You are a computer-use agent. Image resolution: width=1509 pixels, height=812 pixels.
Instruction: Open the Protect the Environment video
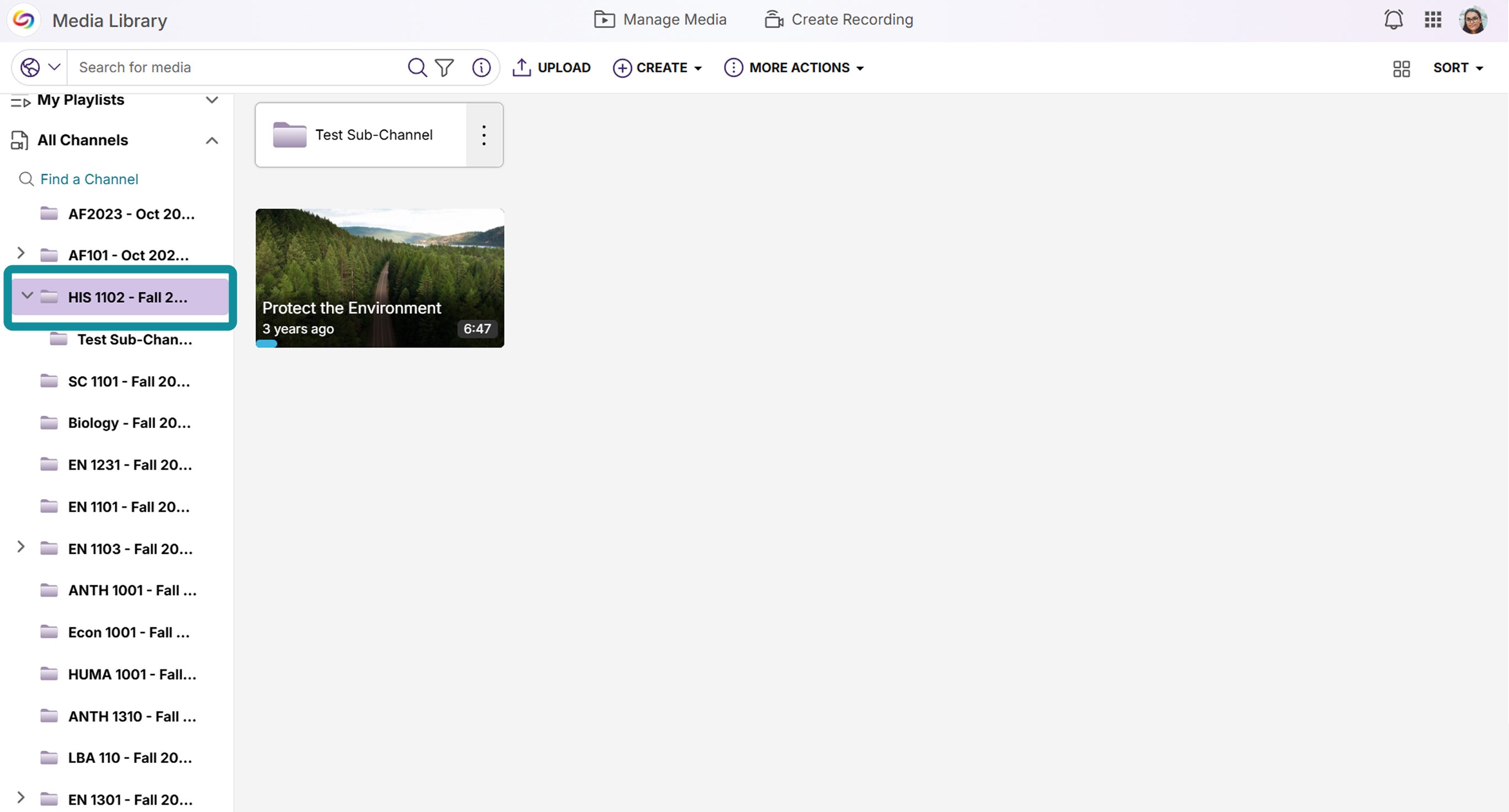pyautogui.click(x=380, y=278)
